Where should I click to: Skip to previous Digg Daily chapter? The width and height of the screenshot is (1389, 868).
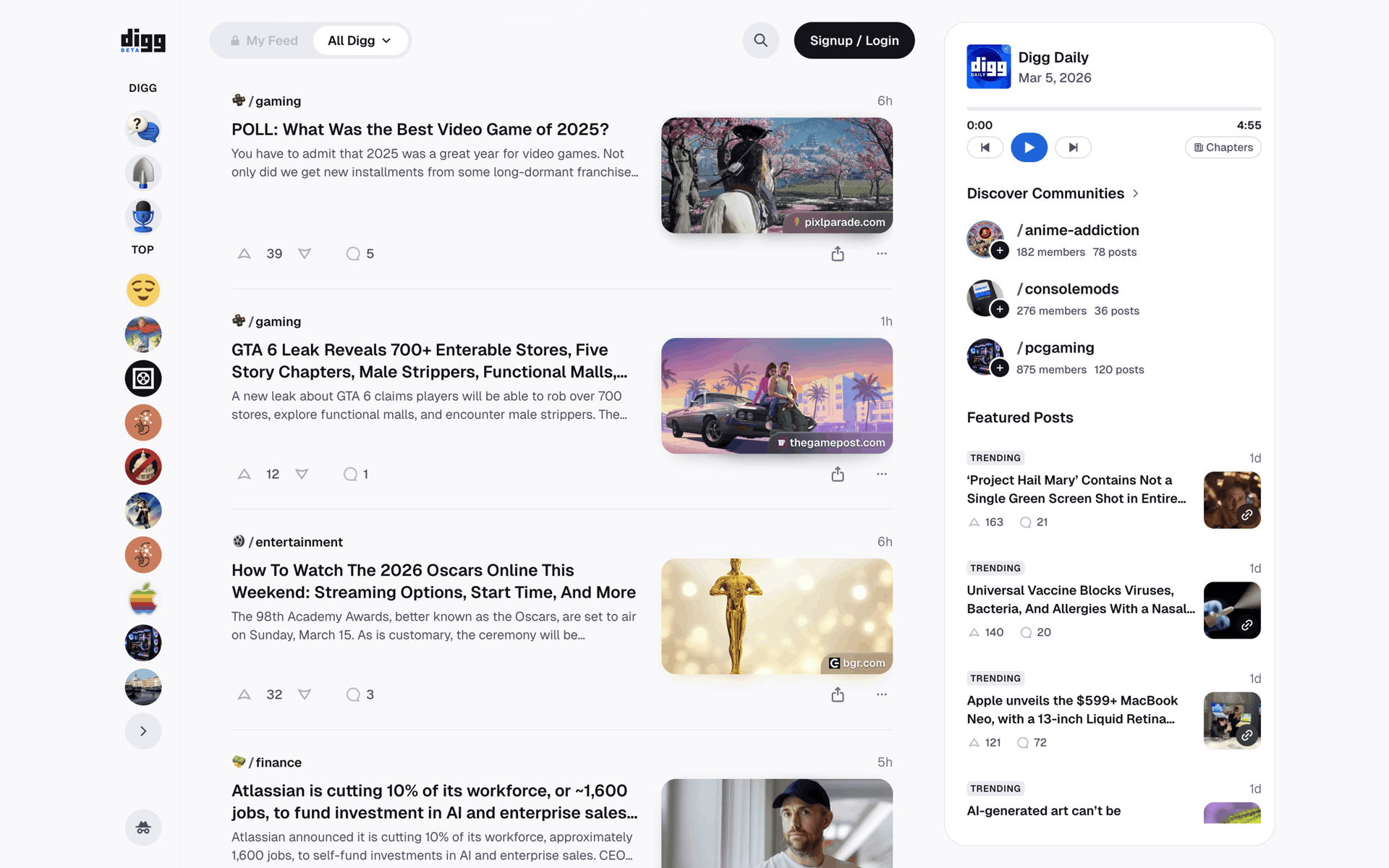coord(985,148)
